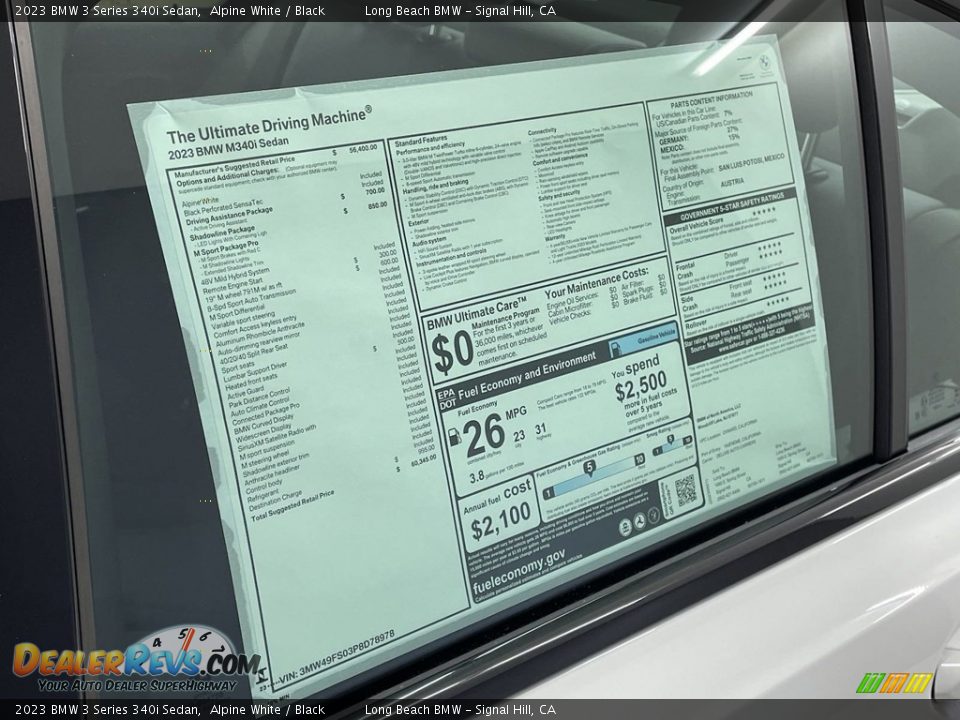Click 'Standard Features' heading

coord(421,142)
